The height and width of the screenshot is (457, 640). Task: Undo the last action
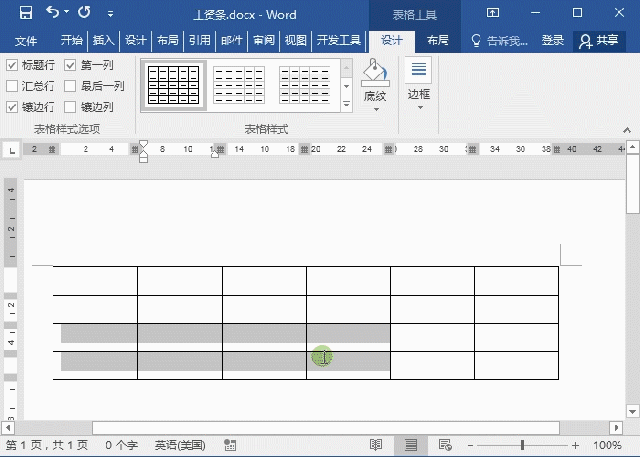pyautogui.click(x=52, y=12)
